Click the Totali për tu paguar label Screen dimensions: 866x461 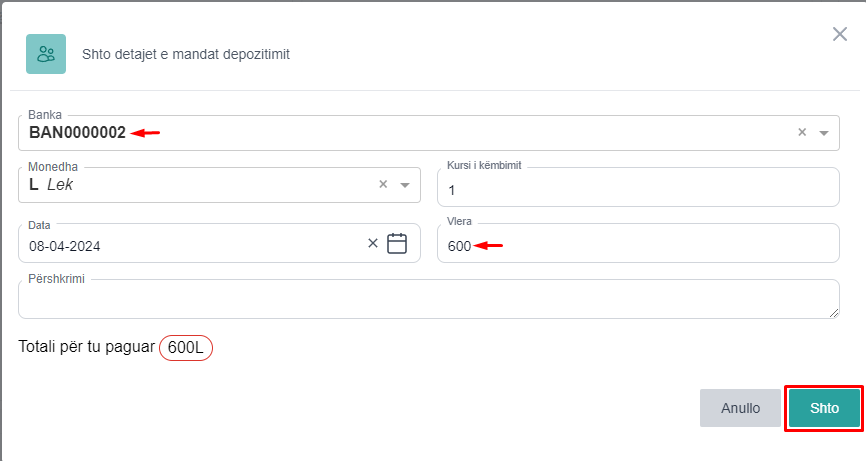point(87,347)
